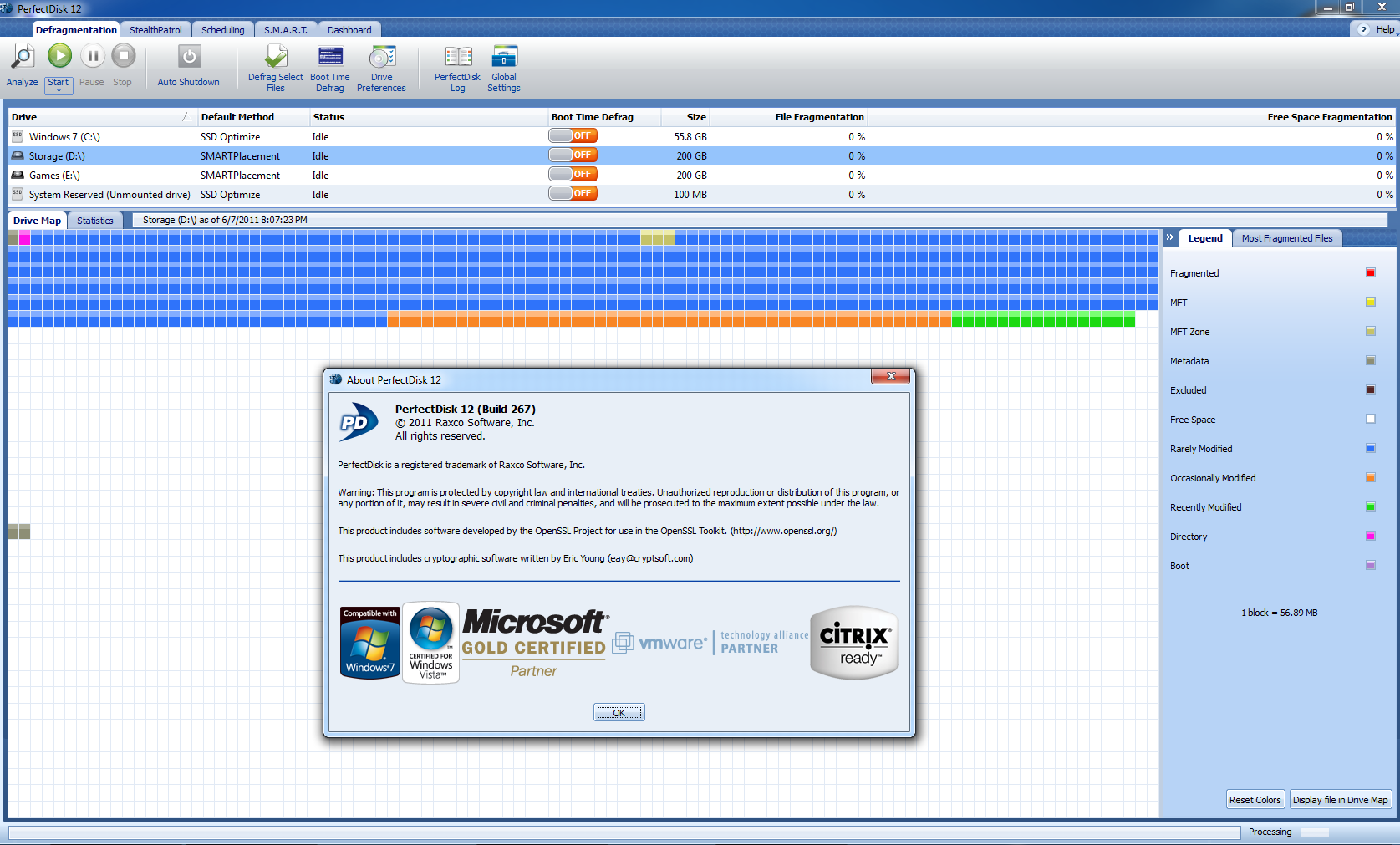Enable Boot Time Defrag for Storage (D:\)
The height and width of the screenshot is (845, 1400).
click(x=573, y=155)
